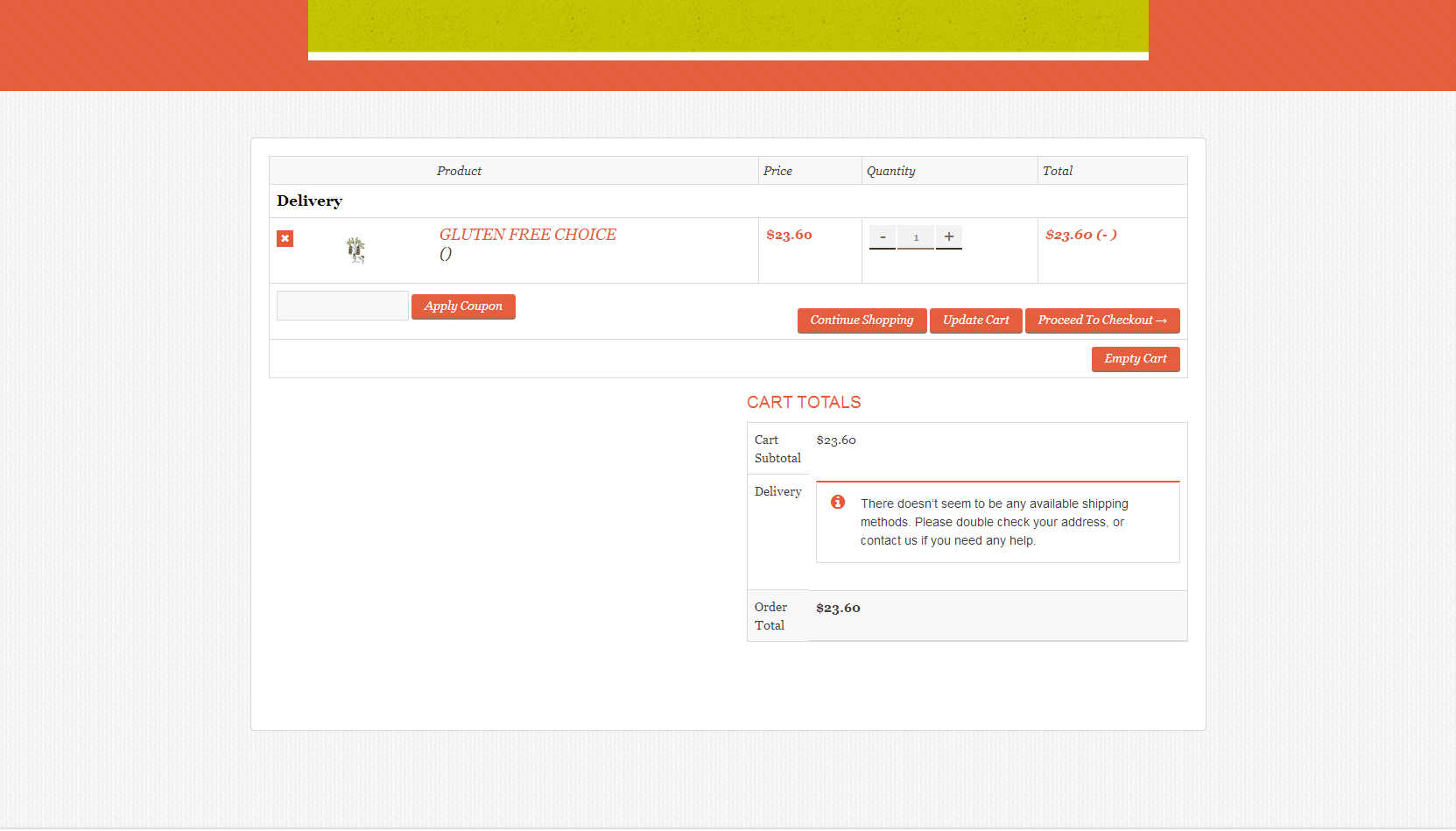Click the Total column header
Screen dimensions: 1456x831
1058,171
